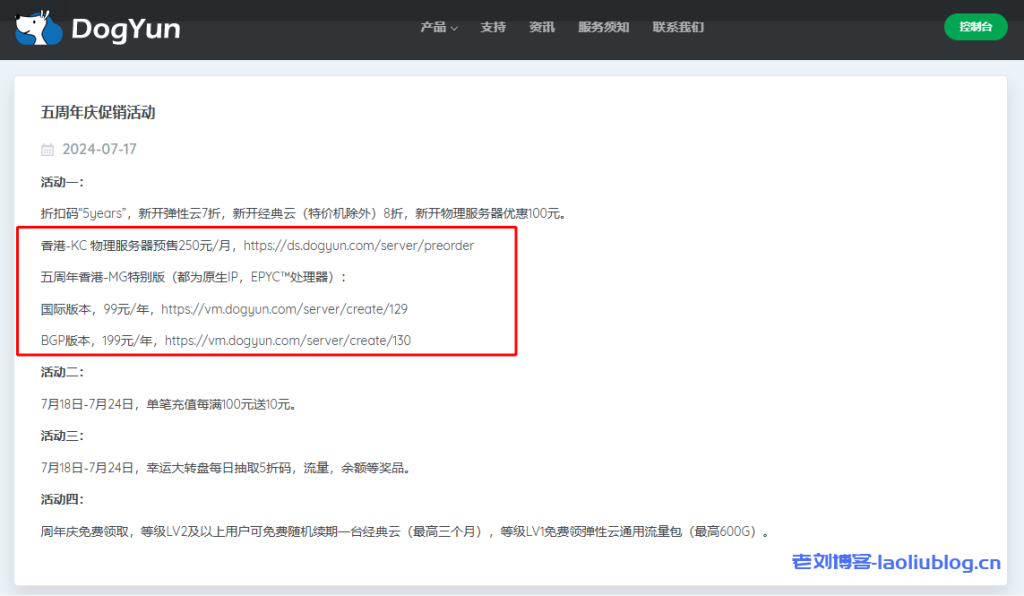This screenshot has width=1024, height=596.
Task: Click the DogYun dog head logo
Action: tap(36, 27)
